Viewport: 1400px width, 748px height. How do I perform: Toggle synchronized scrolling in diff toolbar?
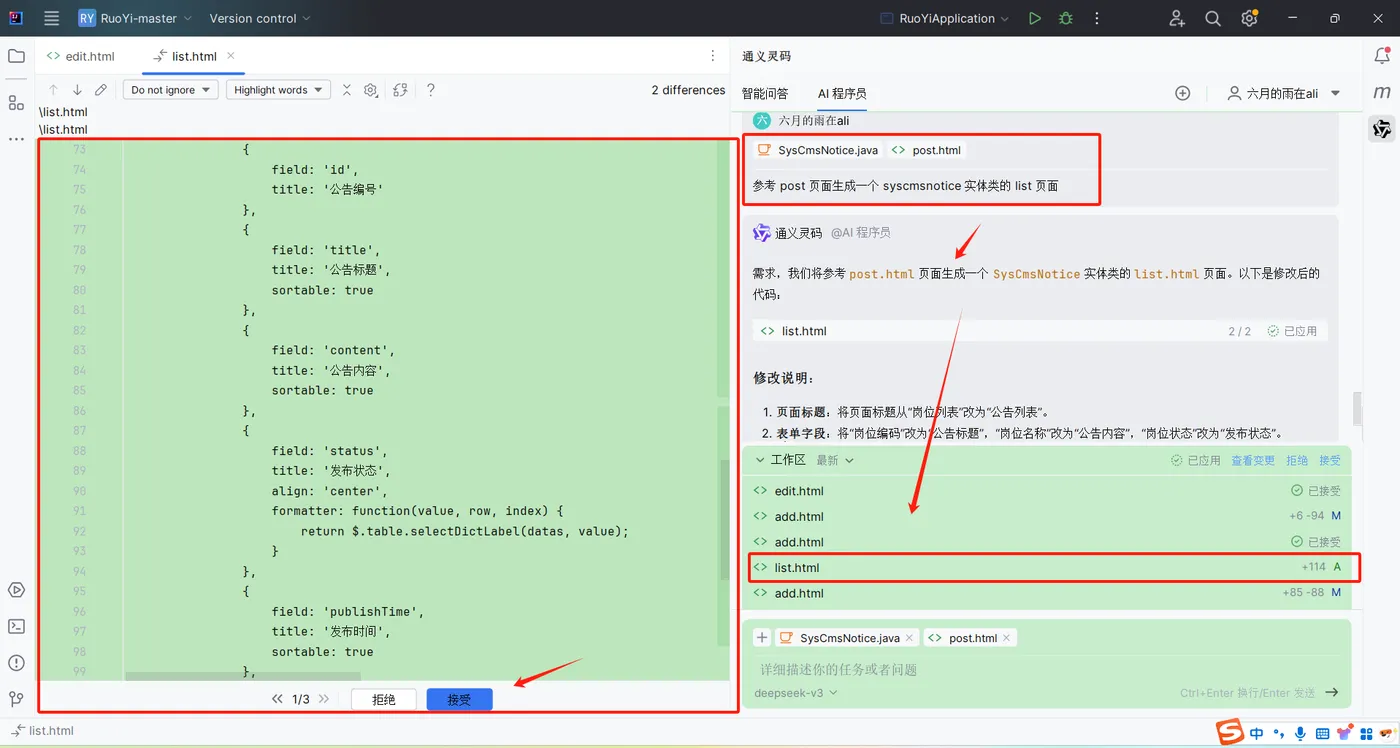point(401,90)
